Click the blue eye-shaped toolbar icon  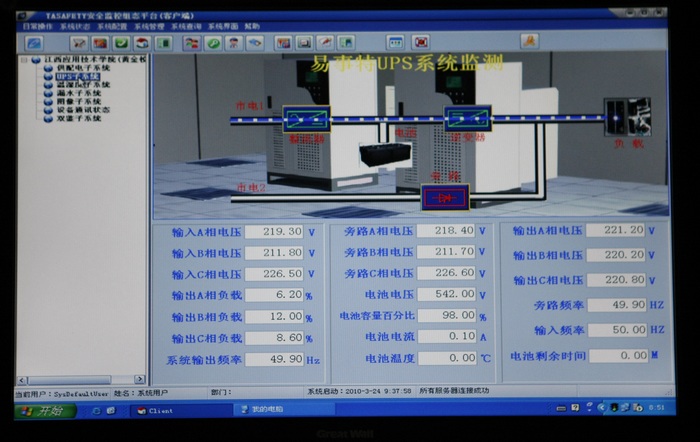(x=255, y=43)
